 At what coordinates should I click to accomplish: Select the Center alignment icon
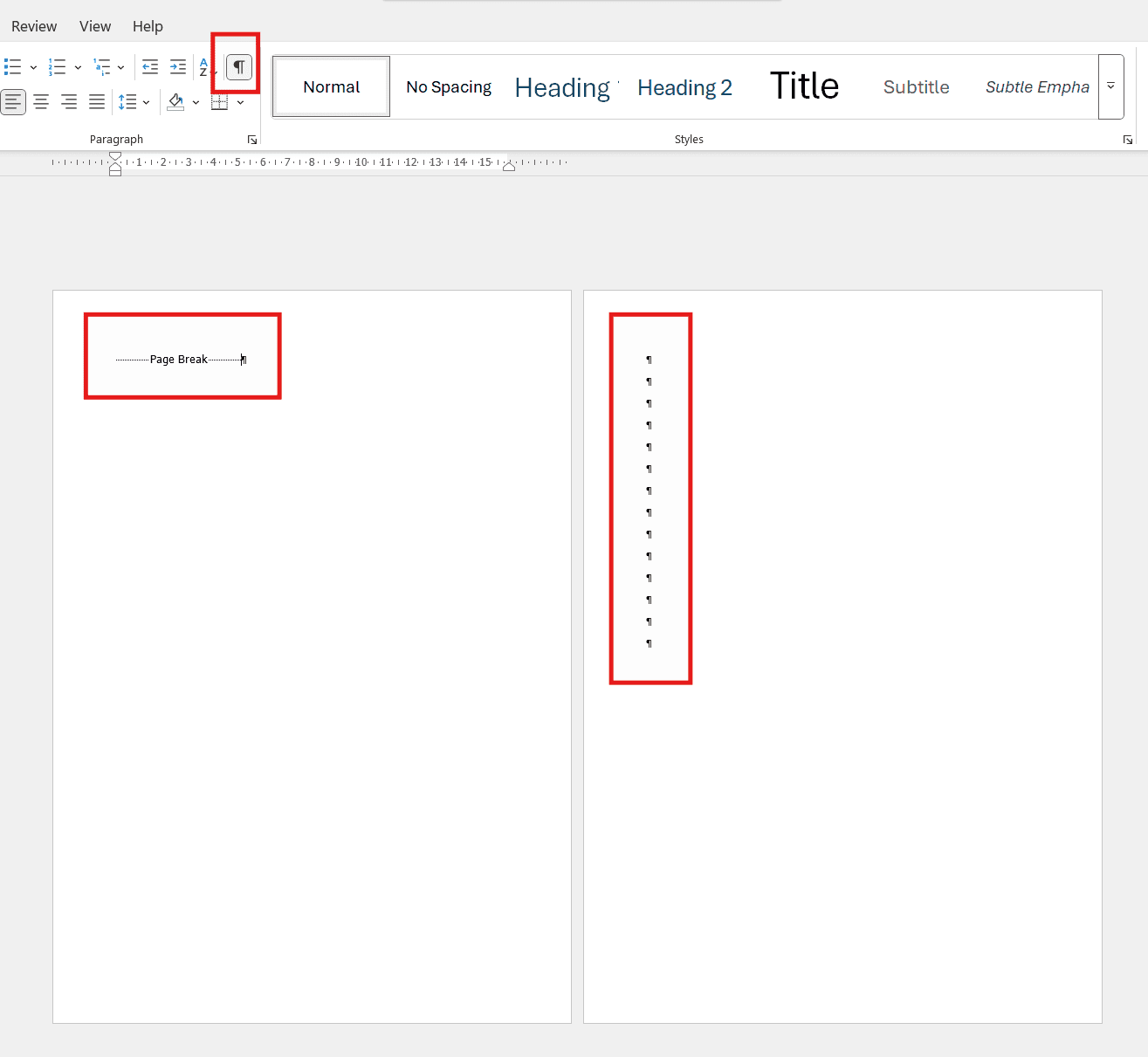pos(41,101)
